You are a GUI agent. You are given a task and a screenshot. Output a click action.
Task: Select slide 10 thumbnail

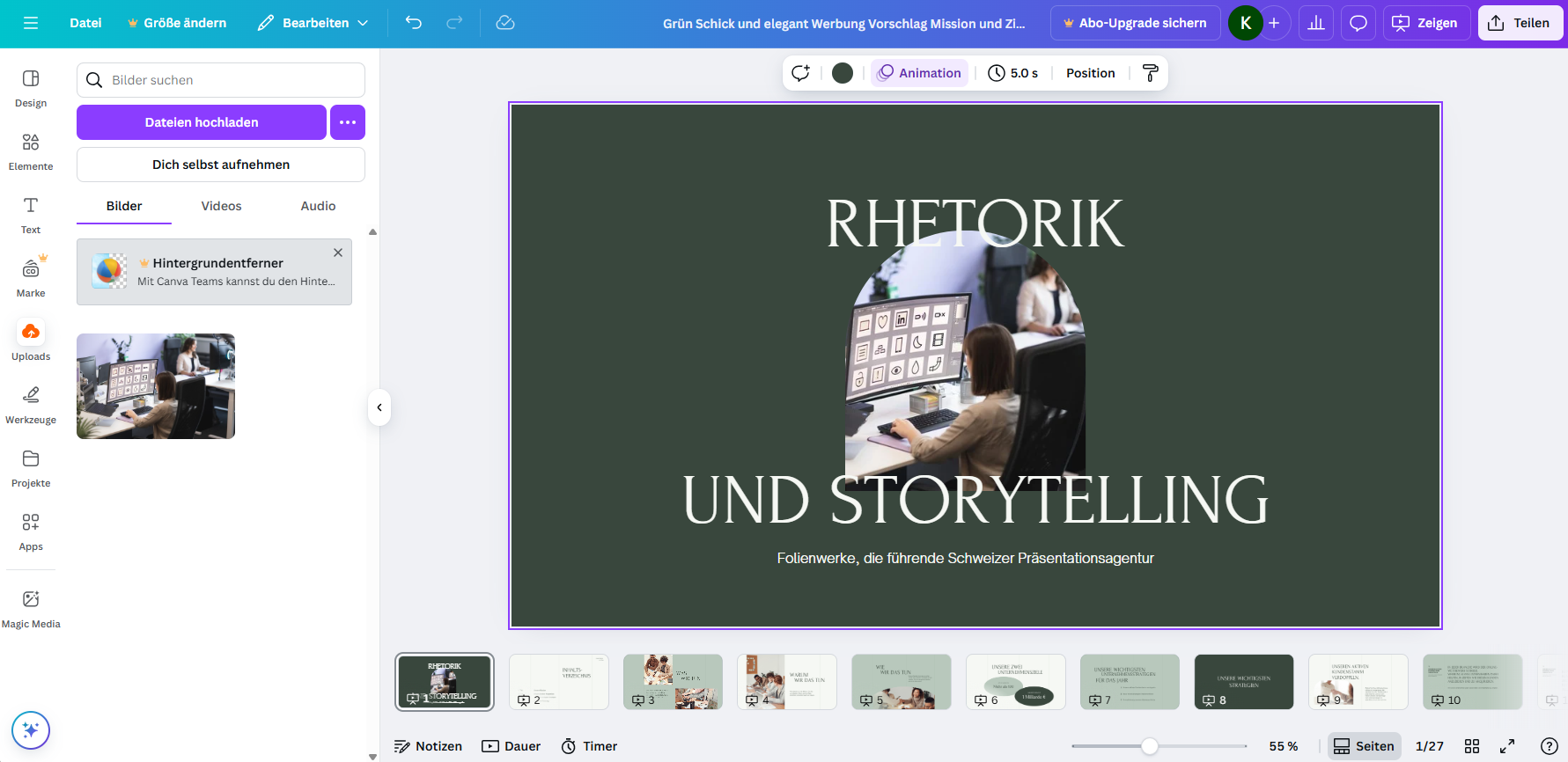click(1473, 682)
